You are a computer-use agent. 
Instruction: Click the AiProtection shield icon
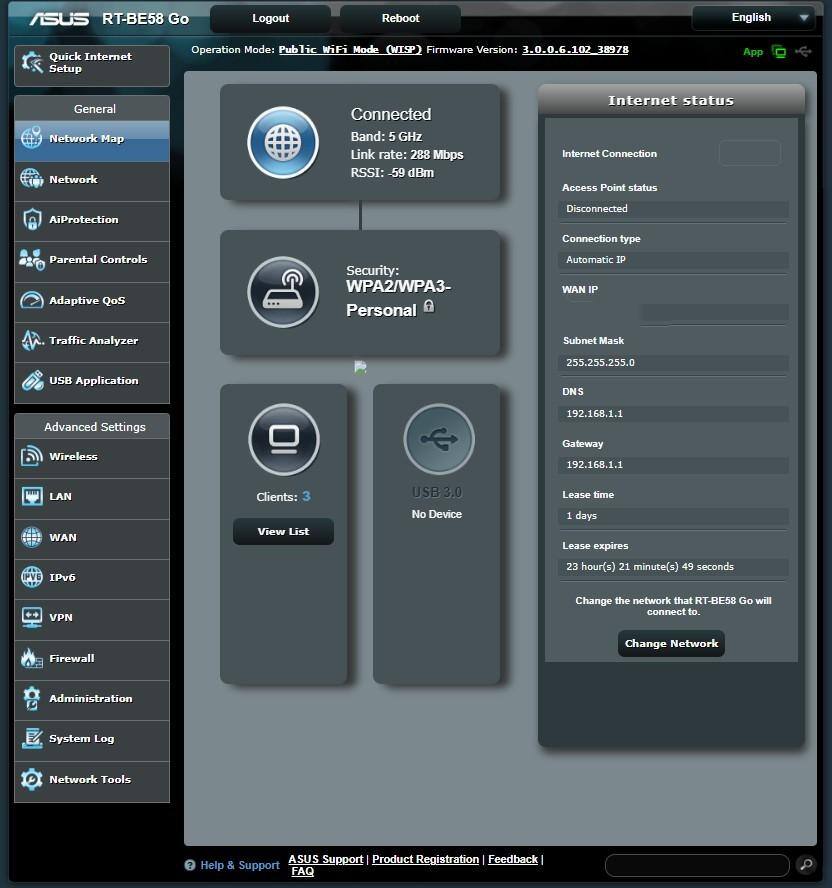coord(33,219)
